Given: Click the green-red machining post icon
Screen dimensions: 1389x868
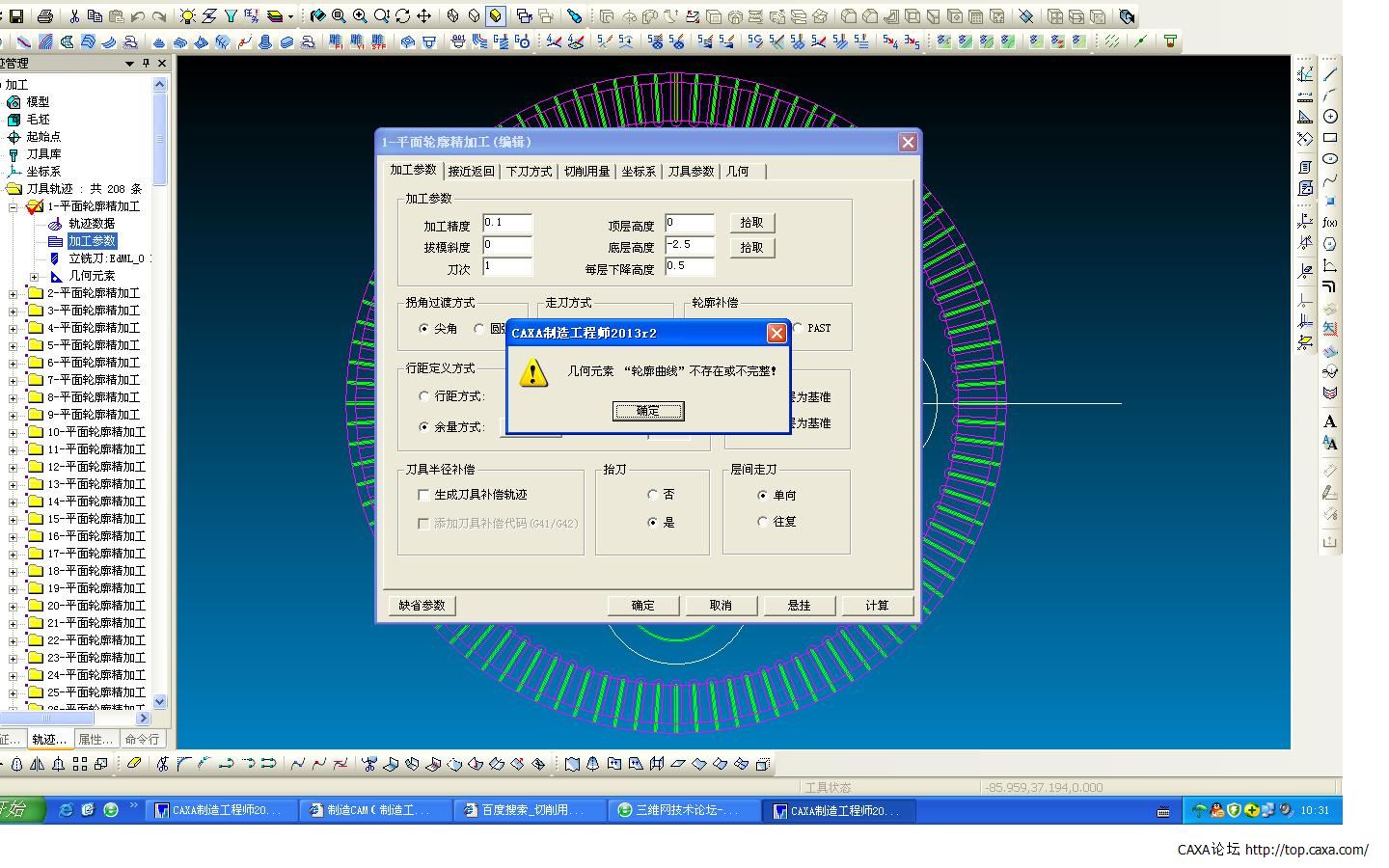Looking at the screenshot, I should [1170, 41].
